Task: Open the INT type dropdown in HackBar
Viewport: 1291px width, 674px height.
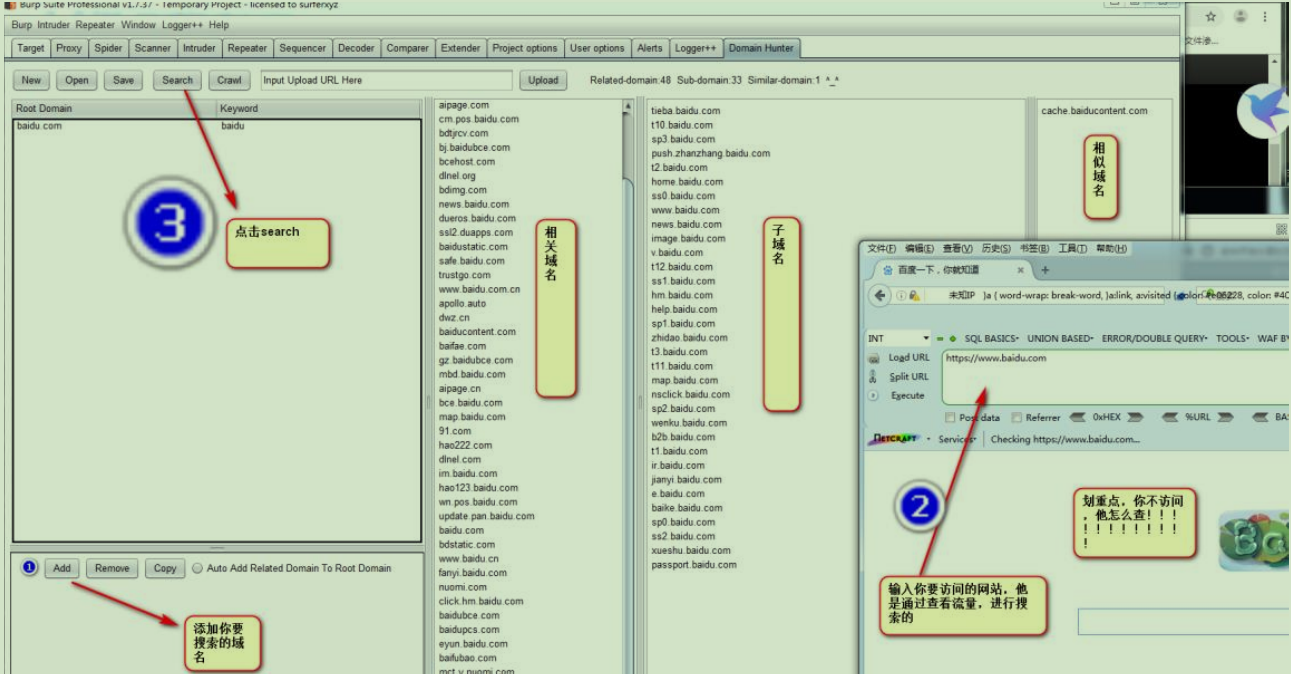Action: [898, 338]
